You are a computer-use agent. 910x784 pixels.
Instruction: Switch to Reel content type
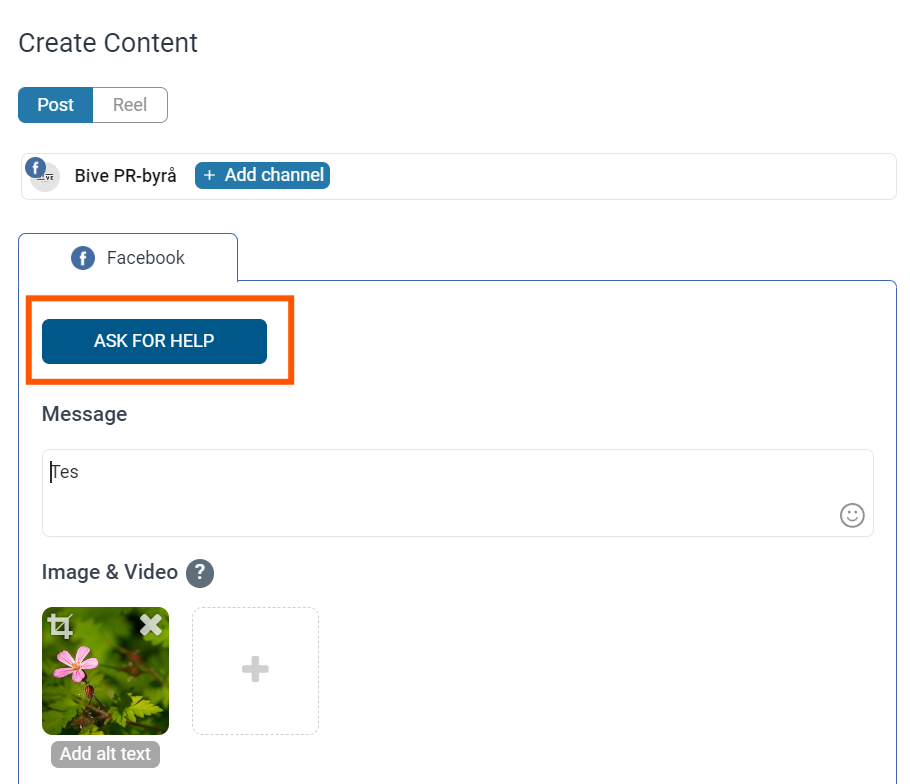click(x=130, y=105)
